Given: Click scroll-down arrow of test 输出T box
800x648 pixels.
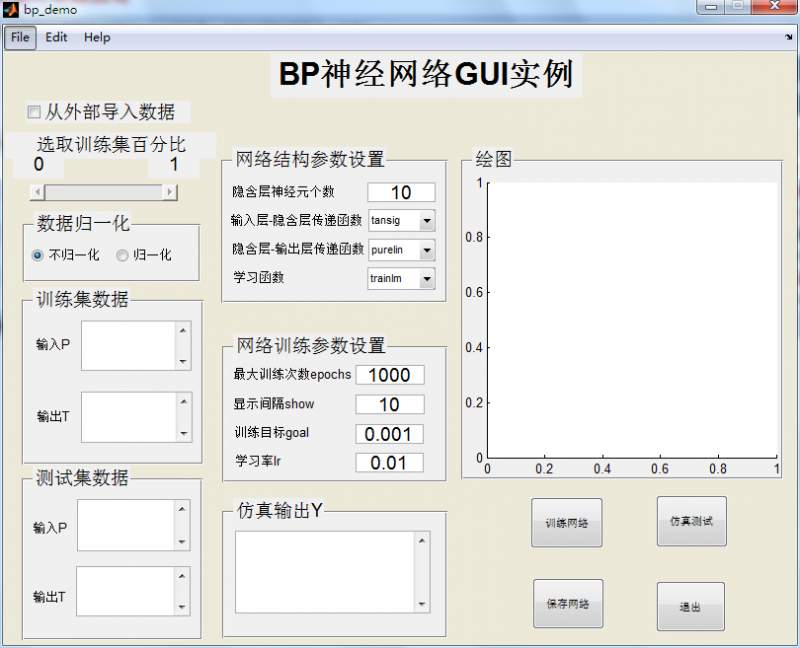Looking at the screenshot, I should (182, 607).
